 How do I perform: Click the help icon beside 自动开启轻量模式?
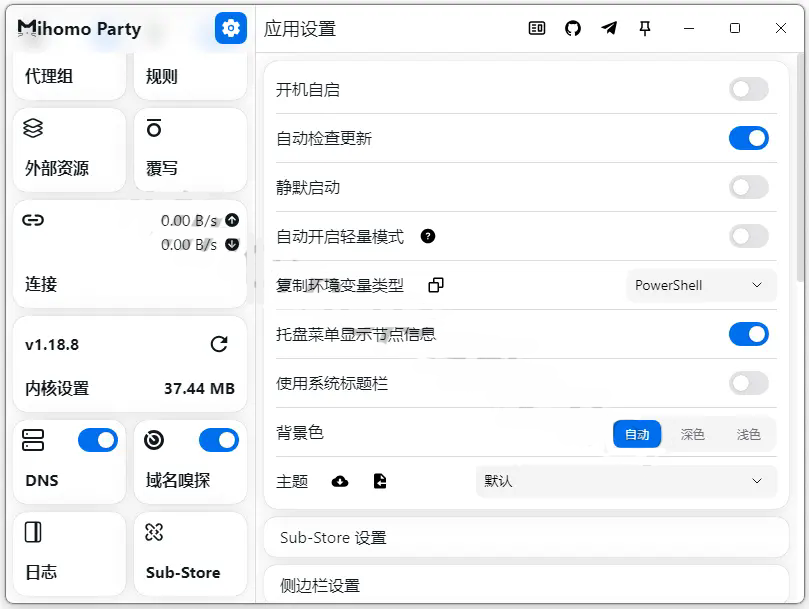coord(428,236)
